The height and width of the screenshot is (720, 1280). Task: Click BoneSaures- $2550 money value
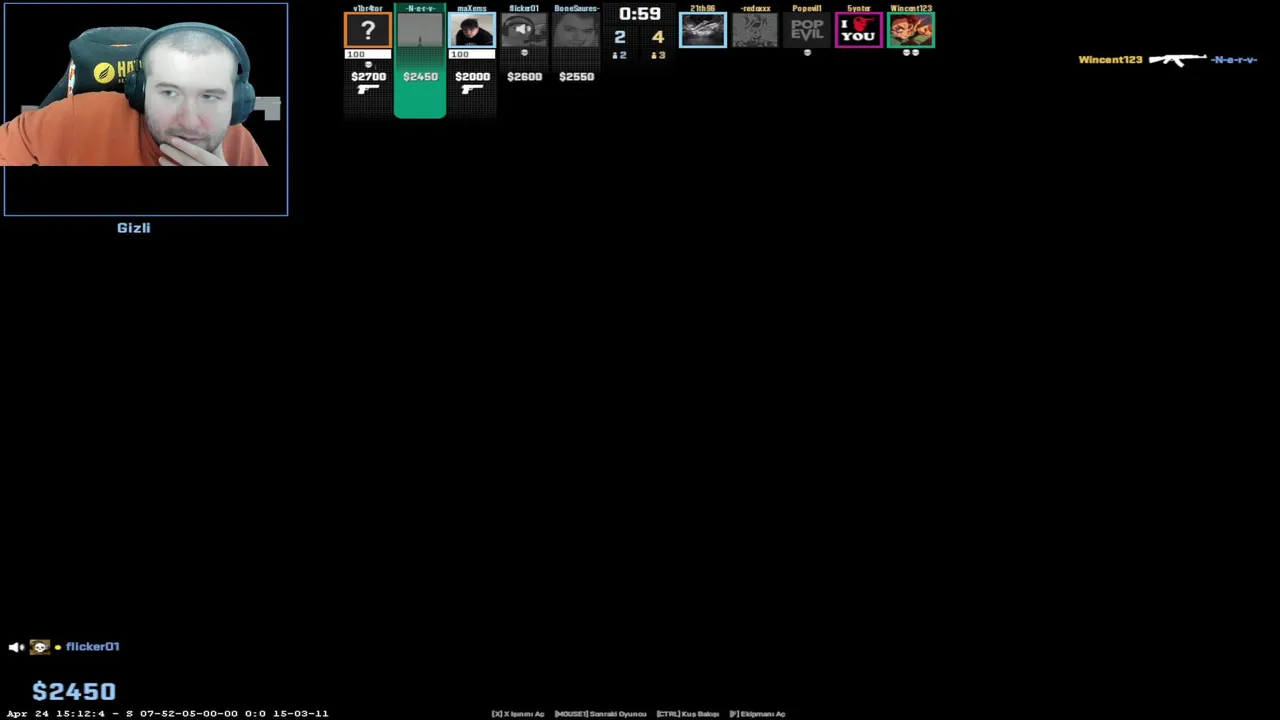tap(576, 76)
